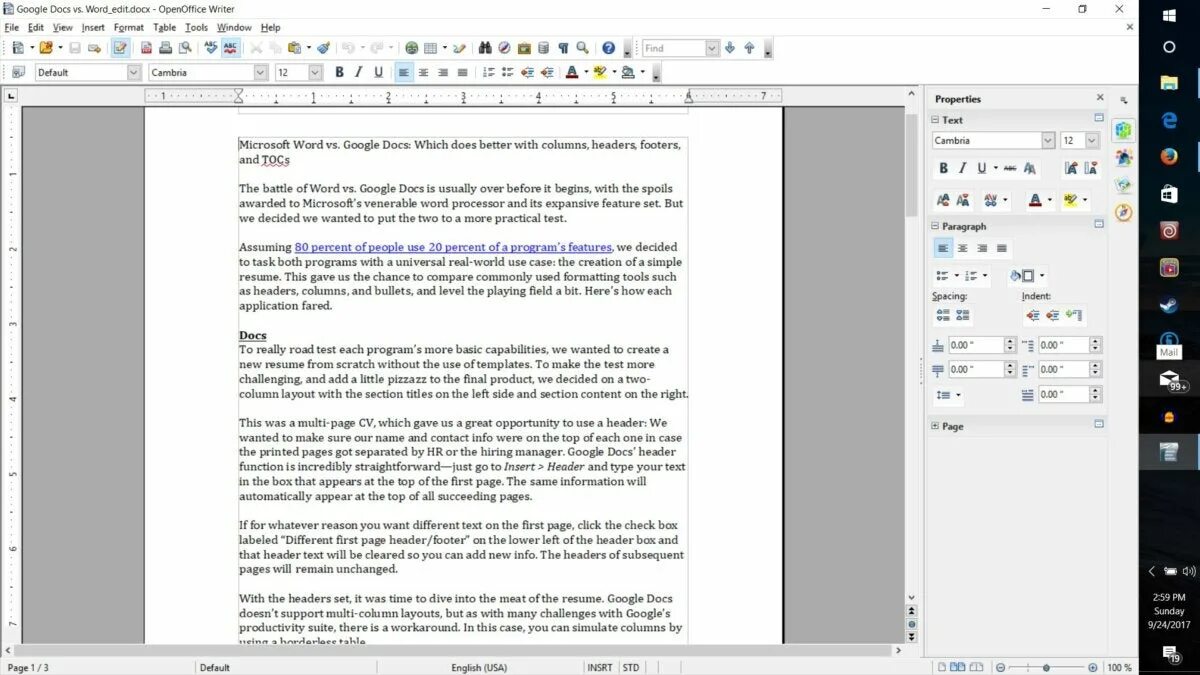Run Spelling and Grammar check
Screen dimensions: 1200x675
[x=210, y=48]
